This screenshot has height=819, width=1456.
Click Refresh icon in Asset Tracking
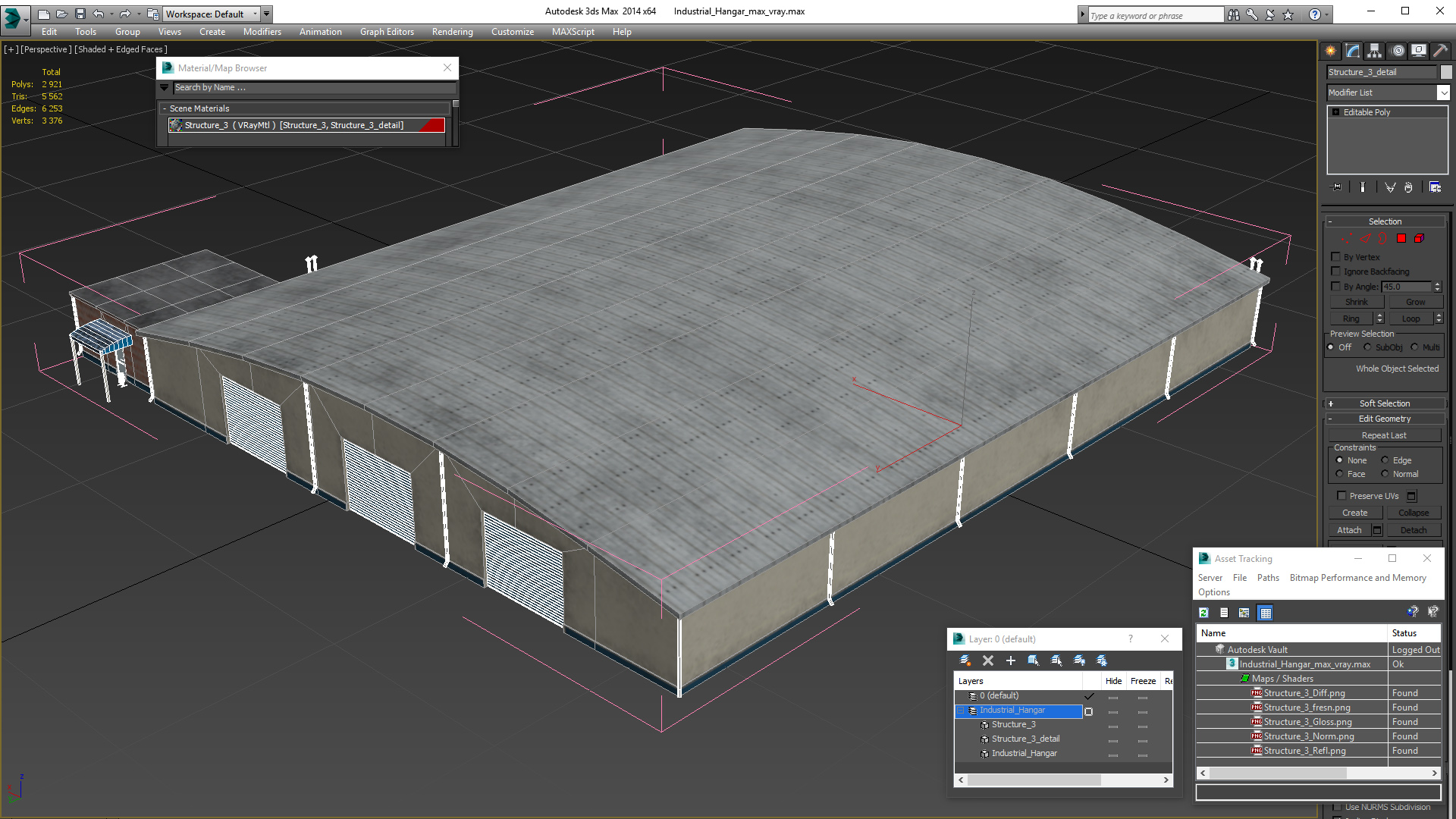pyautogui.click(x=1203, y=613)
